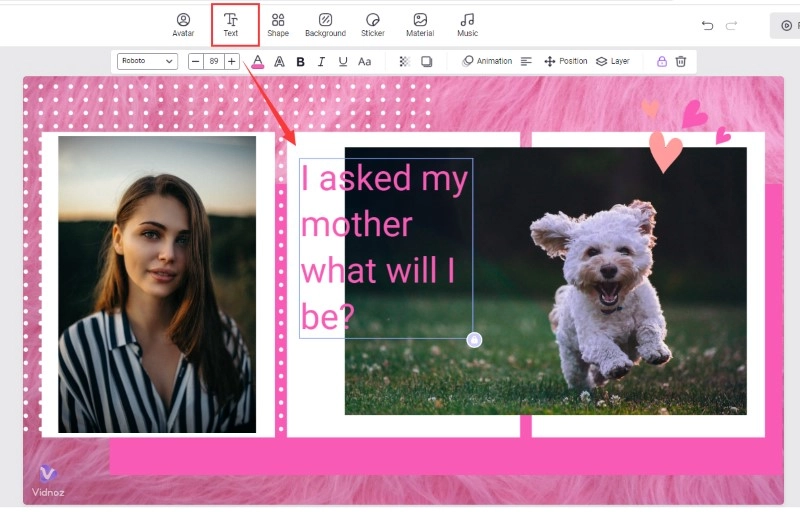
Task: Expand the Roboto font dropdown
Action: (147, 61)
